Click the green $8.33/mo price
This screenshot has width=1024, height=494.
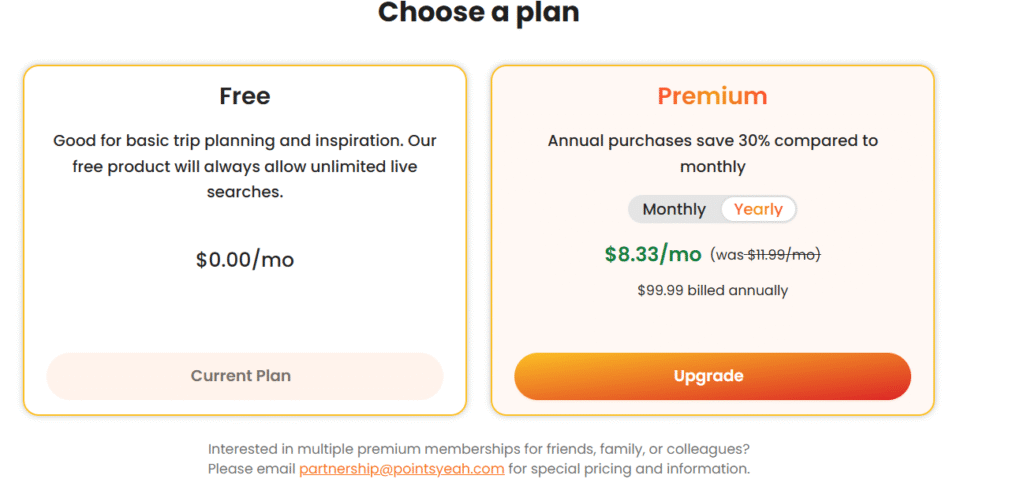[x=653, y=254]
